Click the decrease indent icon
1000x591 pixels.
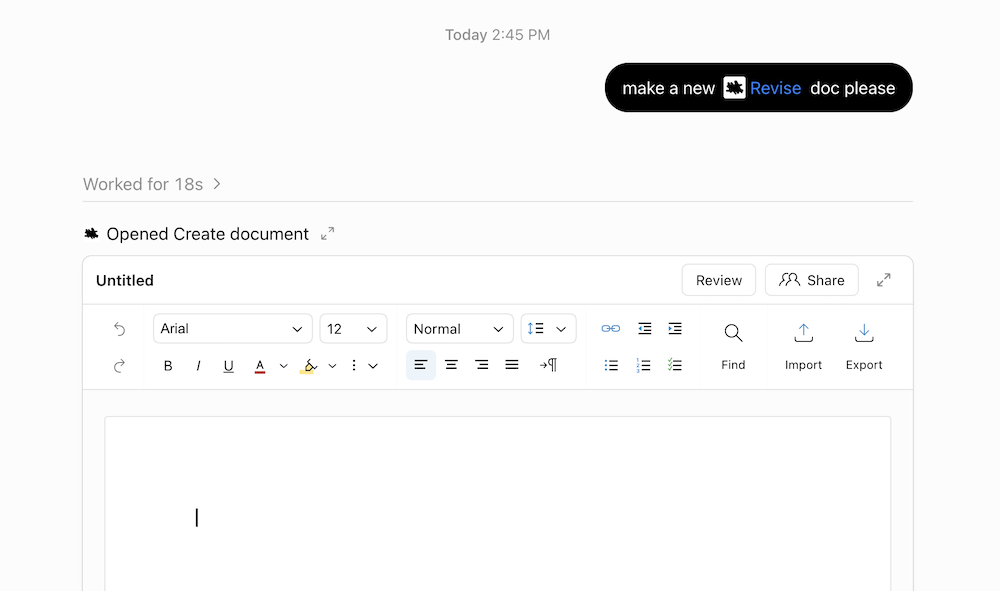[645, 329]
